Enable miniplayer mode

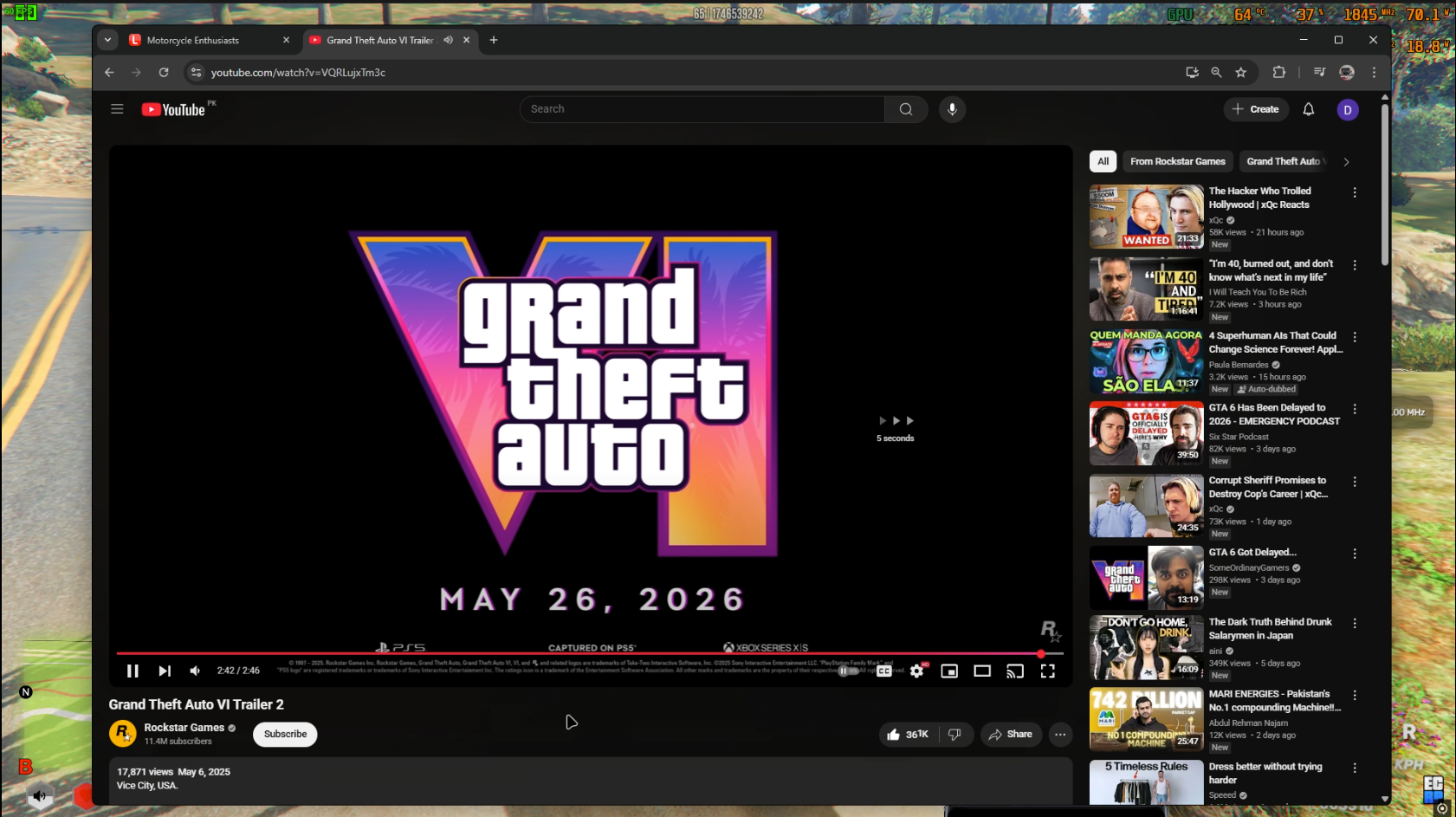coord(949,671)
